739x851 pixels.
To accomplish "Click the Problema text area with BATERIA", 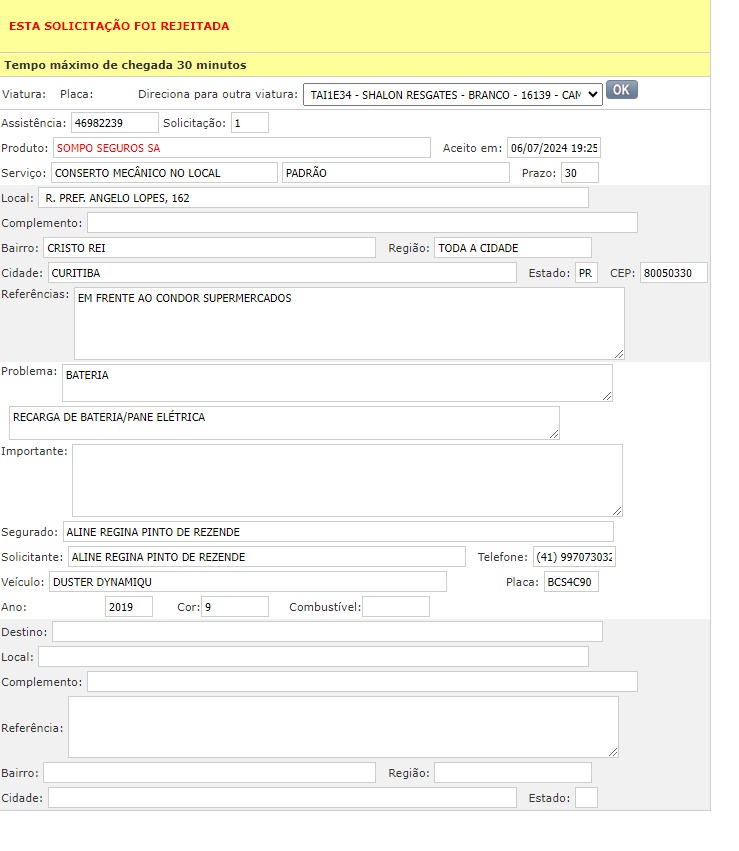I will click(x=336, y=382).
